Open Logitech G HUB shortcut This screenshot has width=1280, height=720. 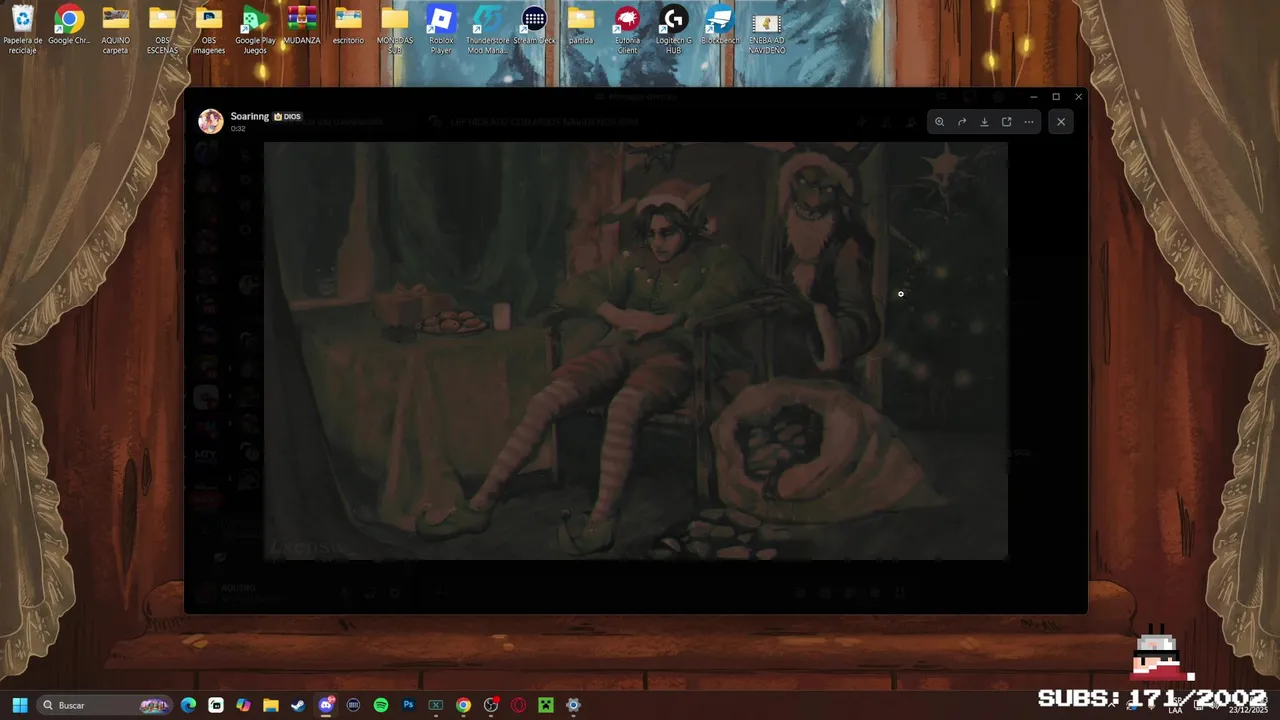click(674, 30)
